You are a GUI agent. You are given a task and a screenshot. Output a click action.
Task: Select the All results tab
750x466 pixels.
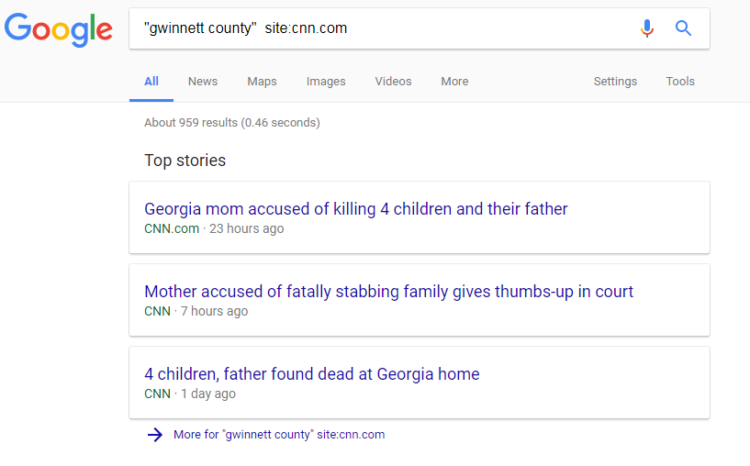click(x=151, y=81)
